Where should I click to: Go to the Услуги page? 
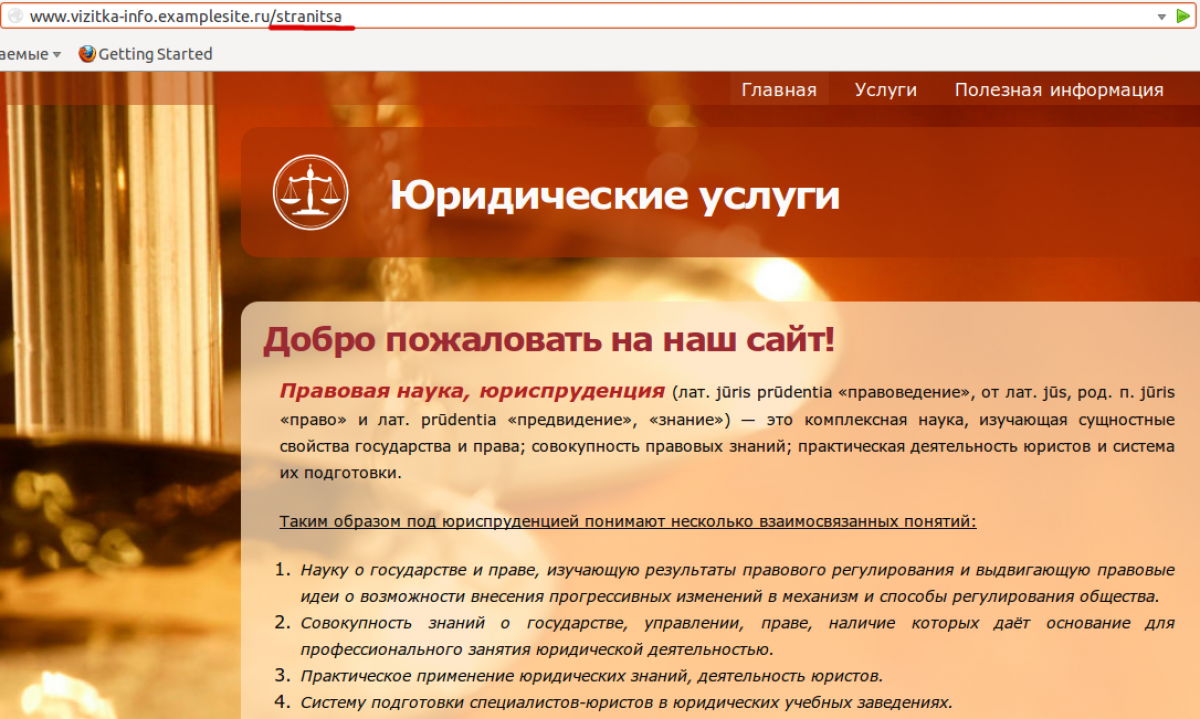click(886, 90)
